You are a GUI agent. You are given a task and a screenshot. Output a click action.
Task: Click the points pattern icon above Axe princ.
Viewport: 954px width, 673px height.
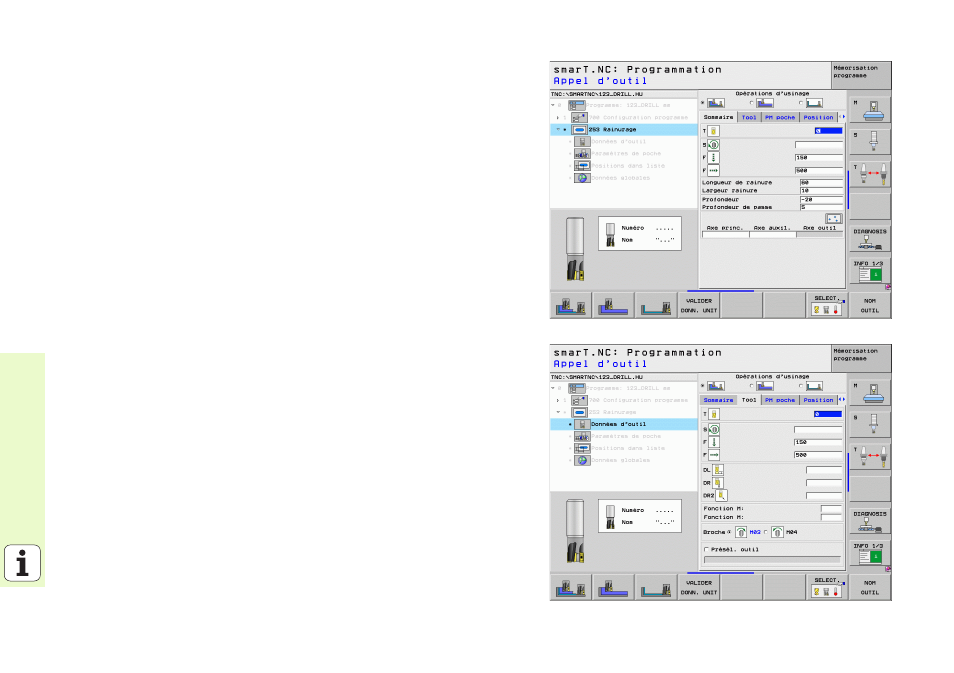point(833,218)
